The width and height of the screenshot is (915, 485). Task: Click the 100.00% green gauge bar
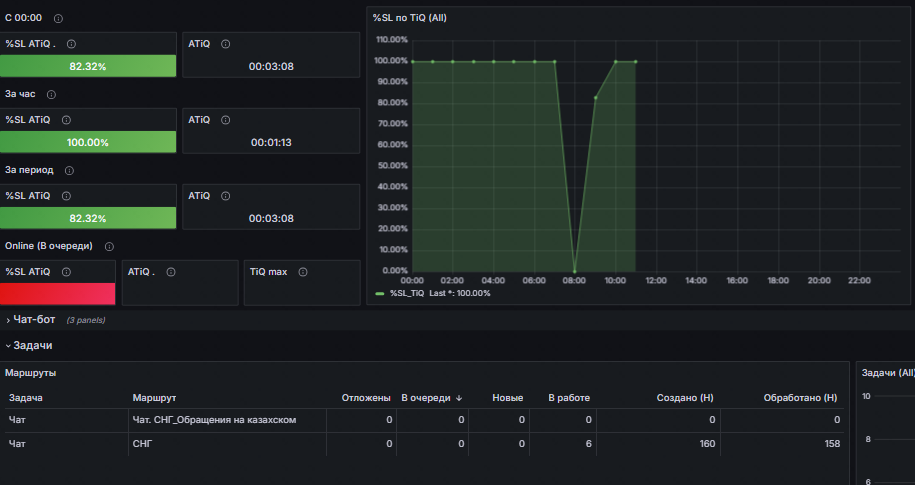pos(88,142)
